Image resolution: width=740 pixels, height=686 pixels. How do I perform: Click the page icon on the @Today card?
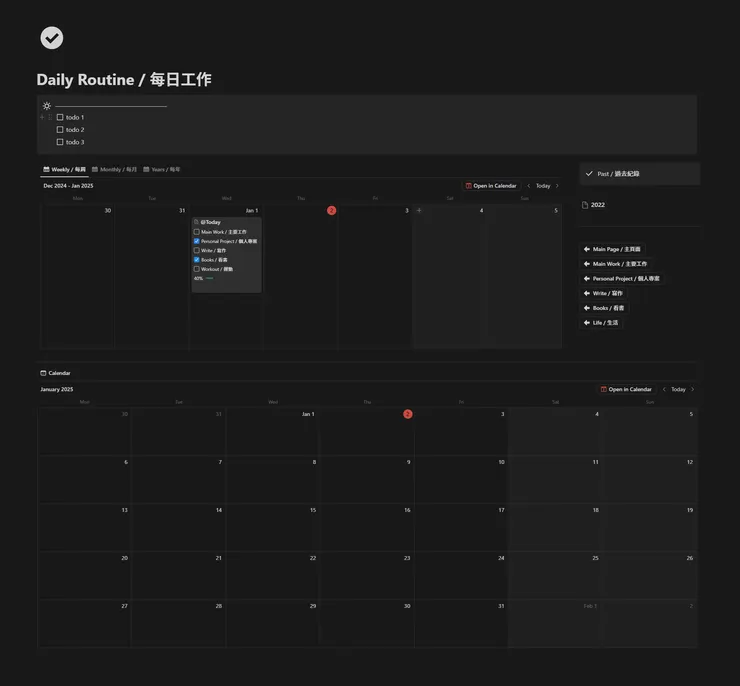tap(196, 222)
